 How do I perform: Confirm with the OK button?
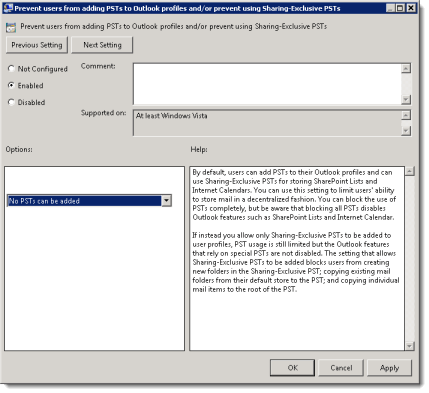pos(292,368)
